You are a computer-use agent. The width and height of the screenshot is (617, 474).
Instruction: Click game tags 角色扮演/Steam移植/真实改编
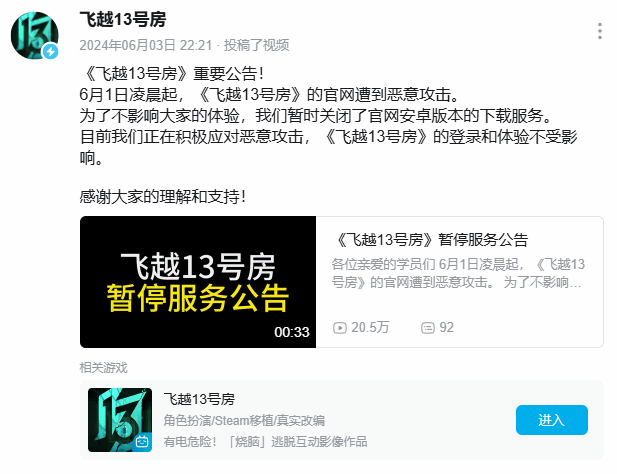pos(244,421)
